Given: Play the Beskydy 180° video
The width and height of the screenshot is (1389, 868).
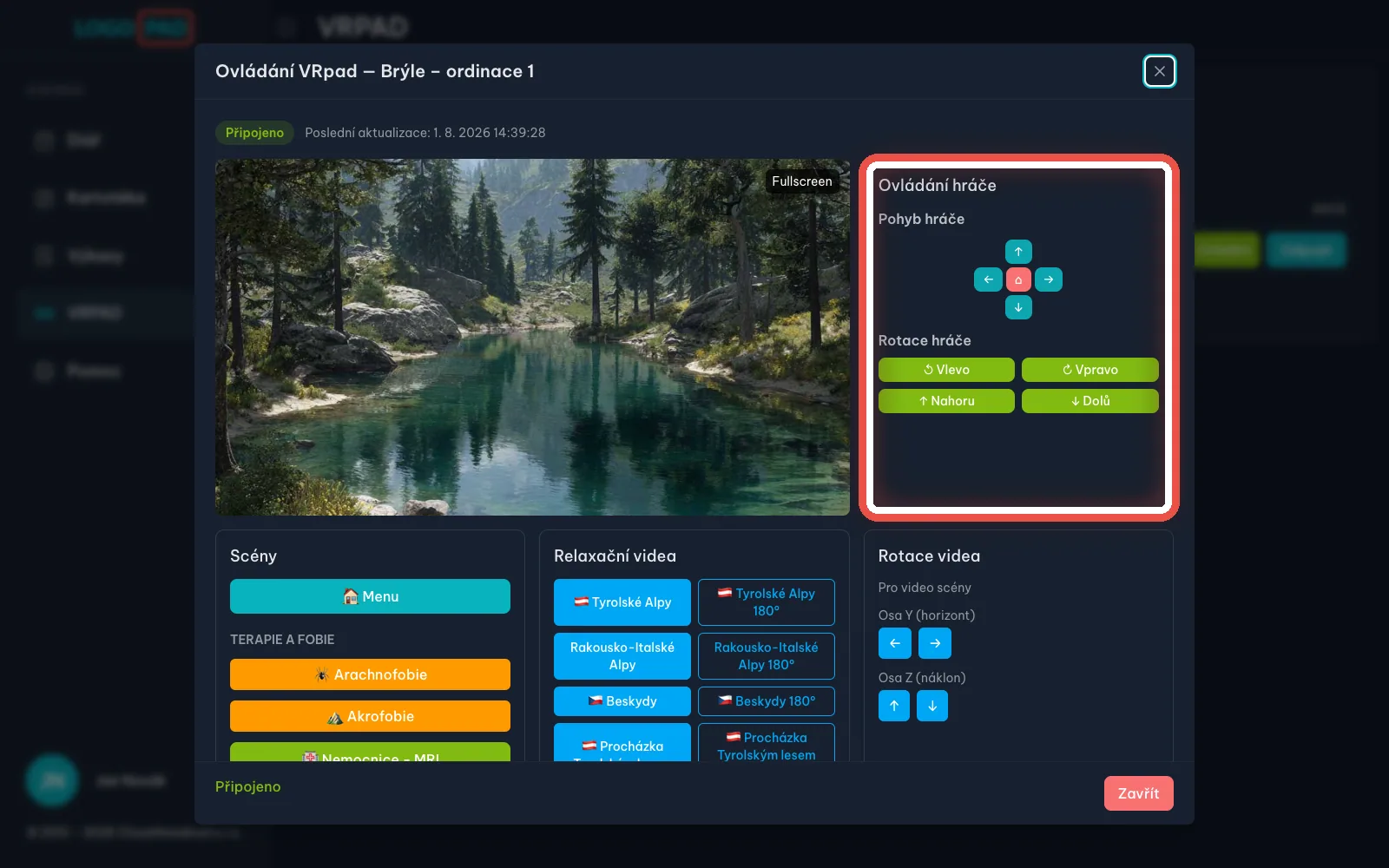Looking at the screenshot, I should tap(767, 701).
